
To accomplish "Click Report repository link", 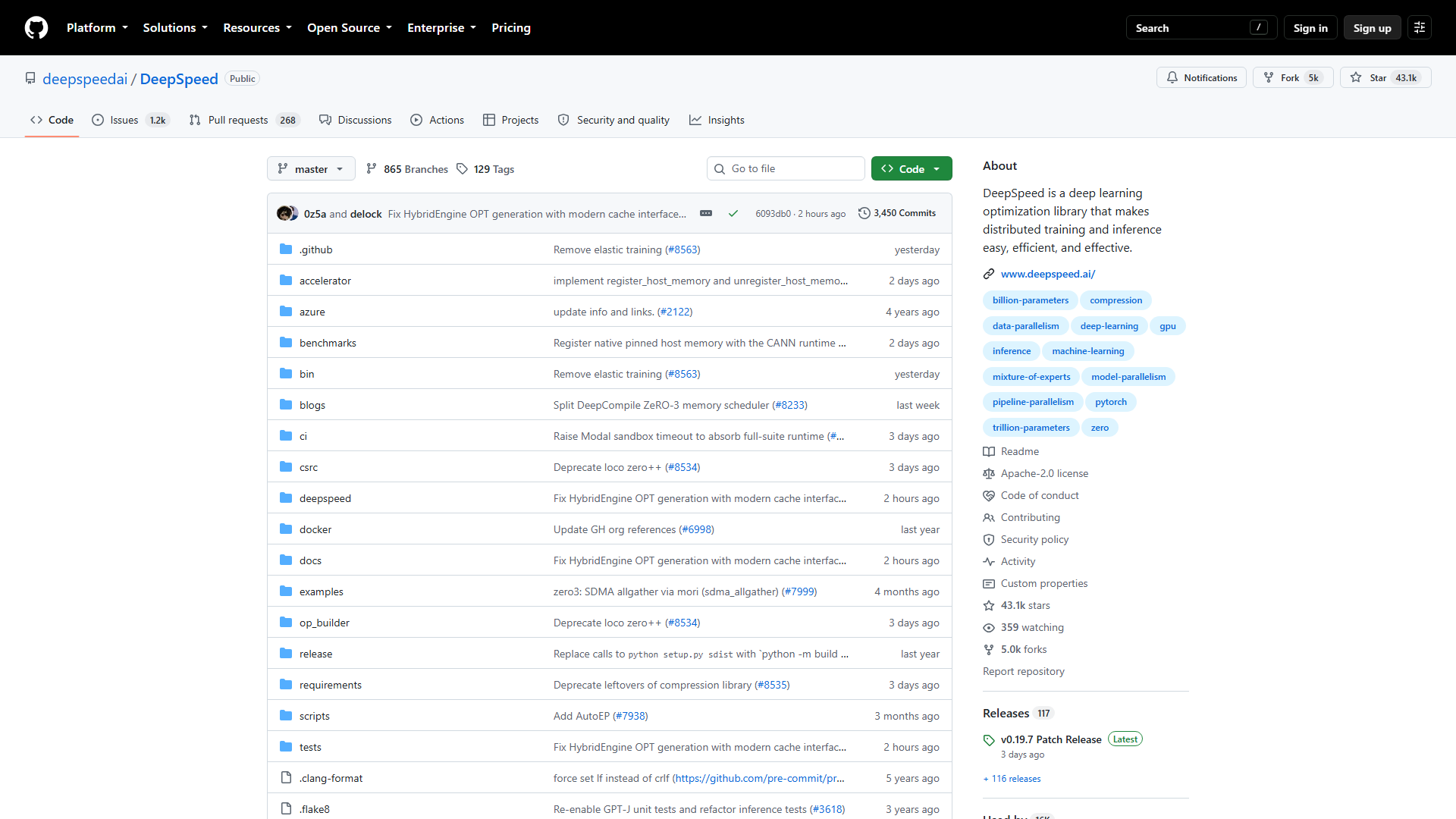I will tap(1023, 671).
